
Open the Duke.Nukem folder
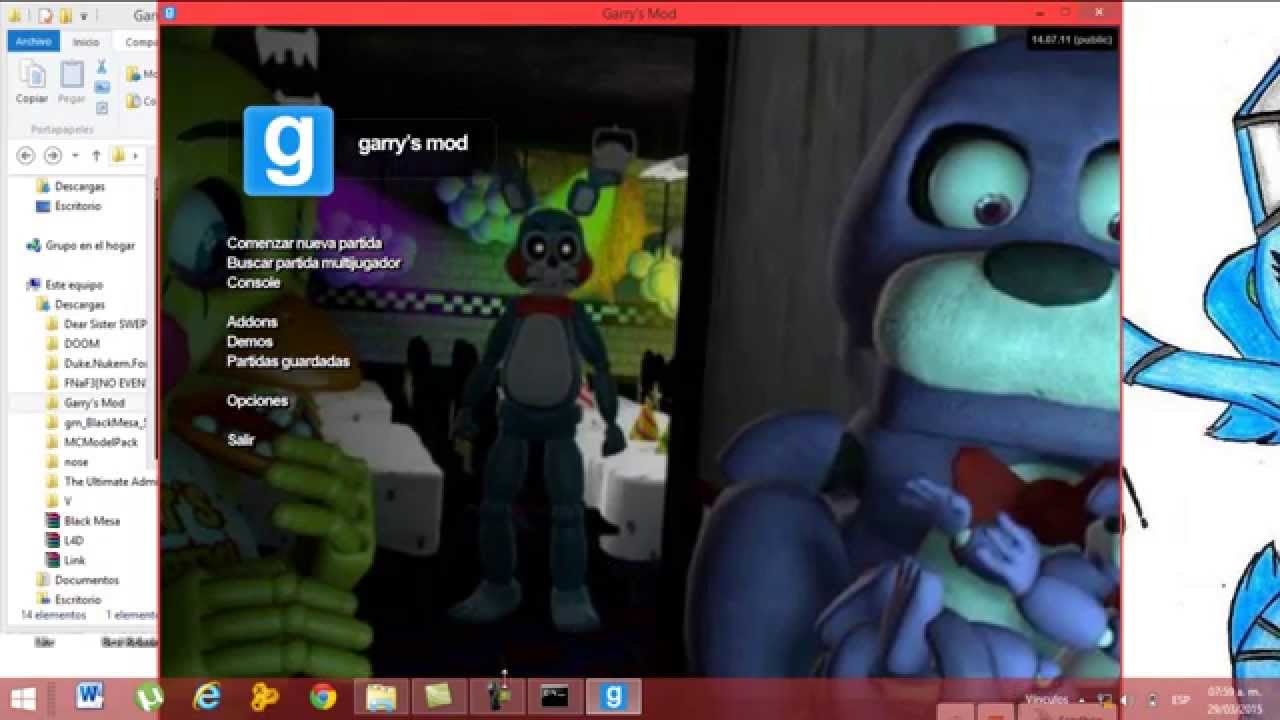click(97, 363)
